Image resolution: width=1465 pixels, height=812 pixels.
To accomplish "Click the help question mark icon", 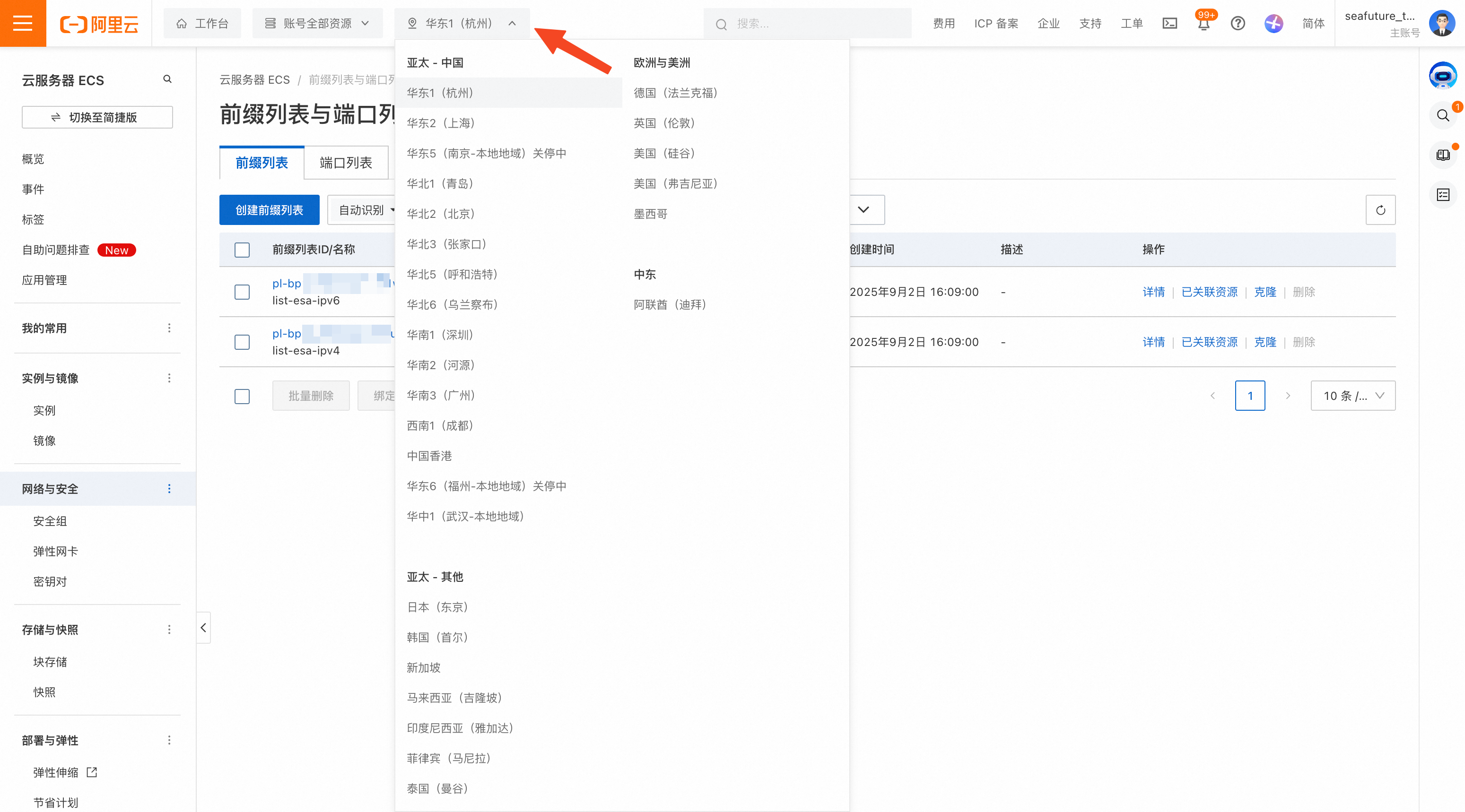I will (x=1238, y=23).
